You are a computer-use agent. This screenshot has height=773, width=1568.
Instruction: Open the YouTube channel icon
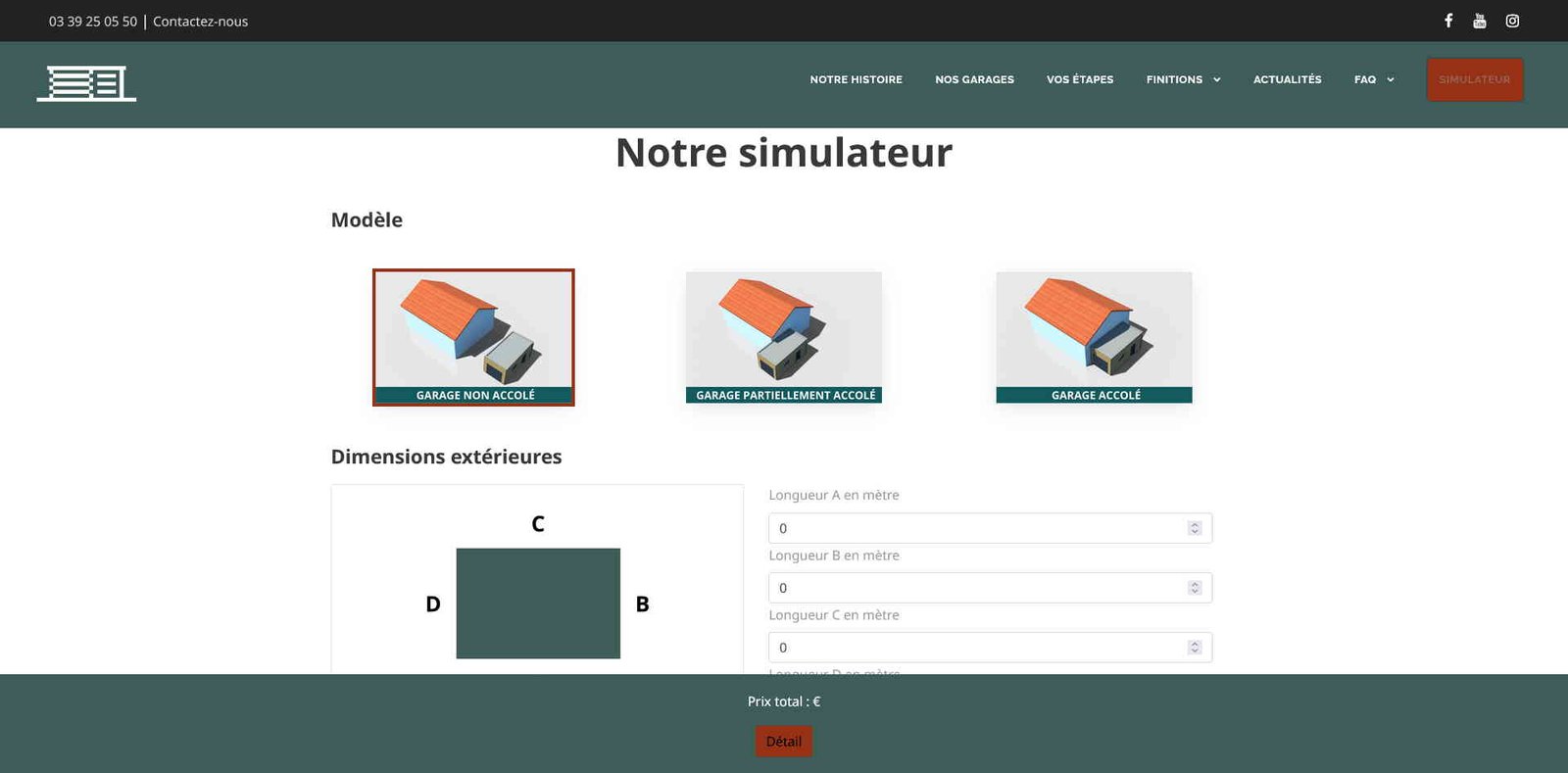(x=1480, y=21)
